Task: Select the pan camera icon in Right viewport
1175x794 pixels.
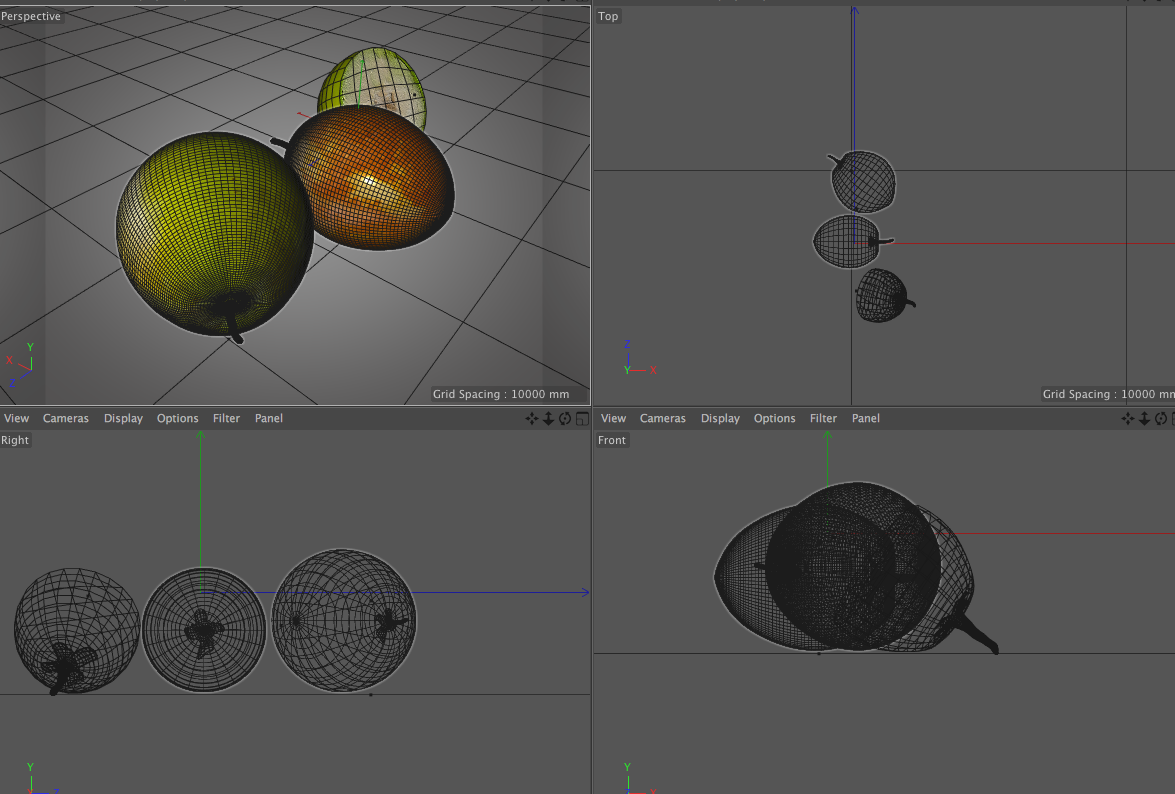Action: pos(531,419)
